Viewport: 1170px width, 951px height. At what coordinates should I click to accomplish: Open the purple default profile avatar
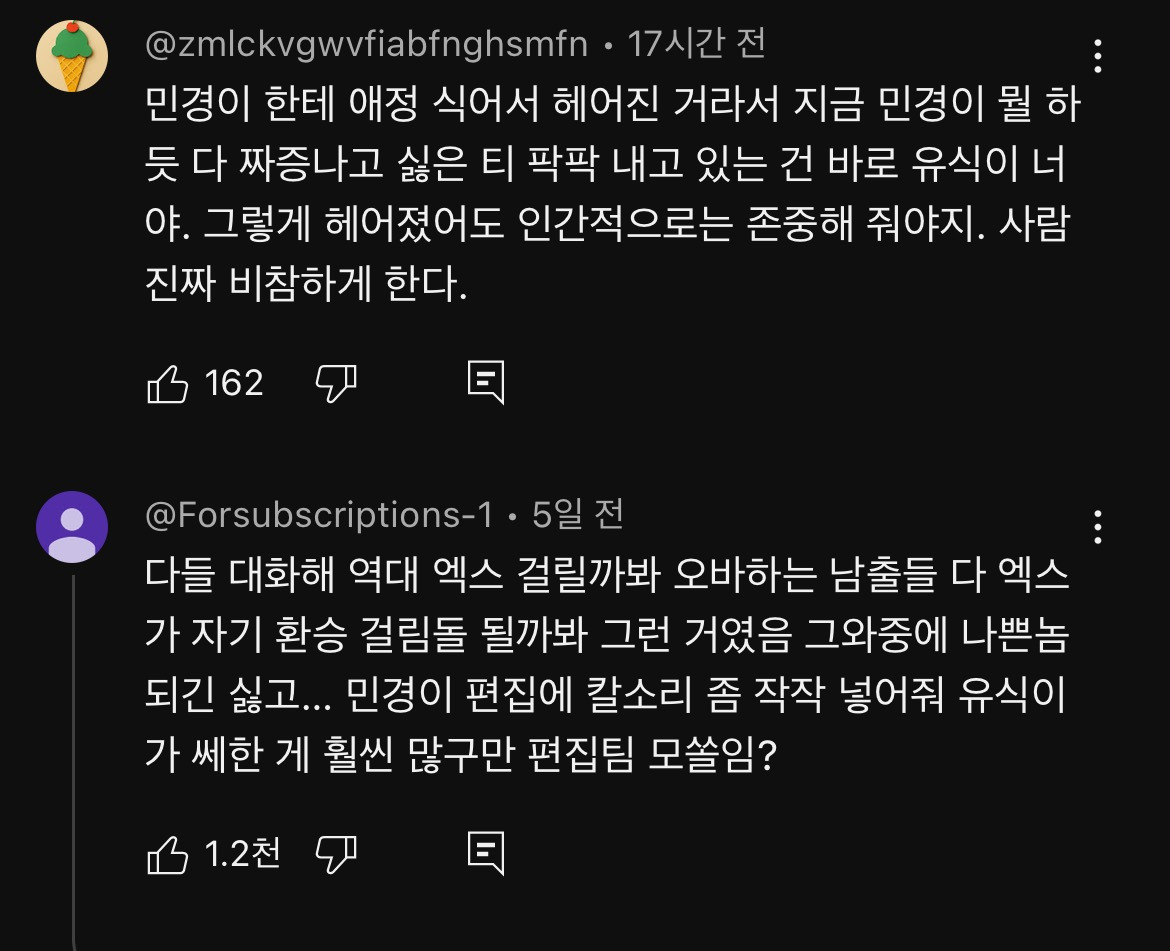[72, 528]
